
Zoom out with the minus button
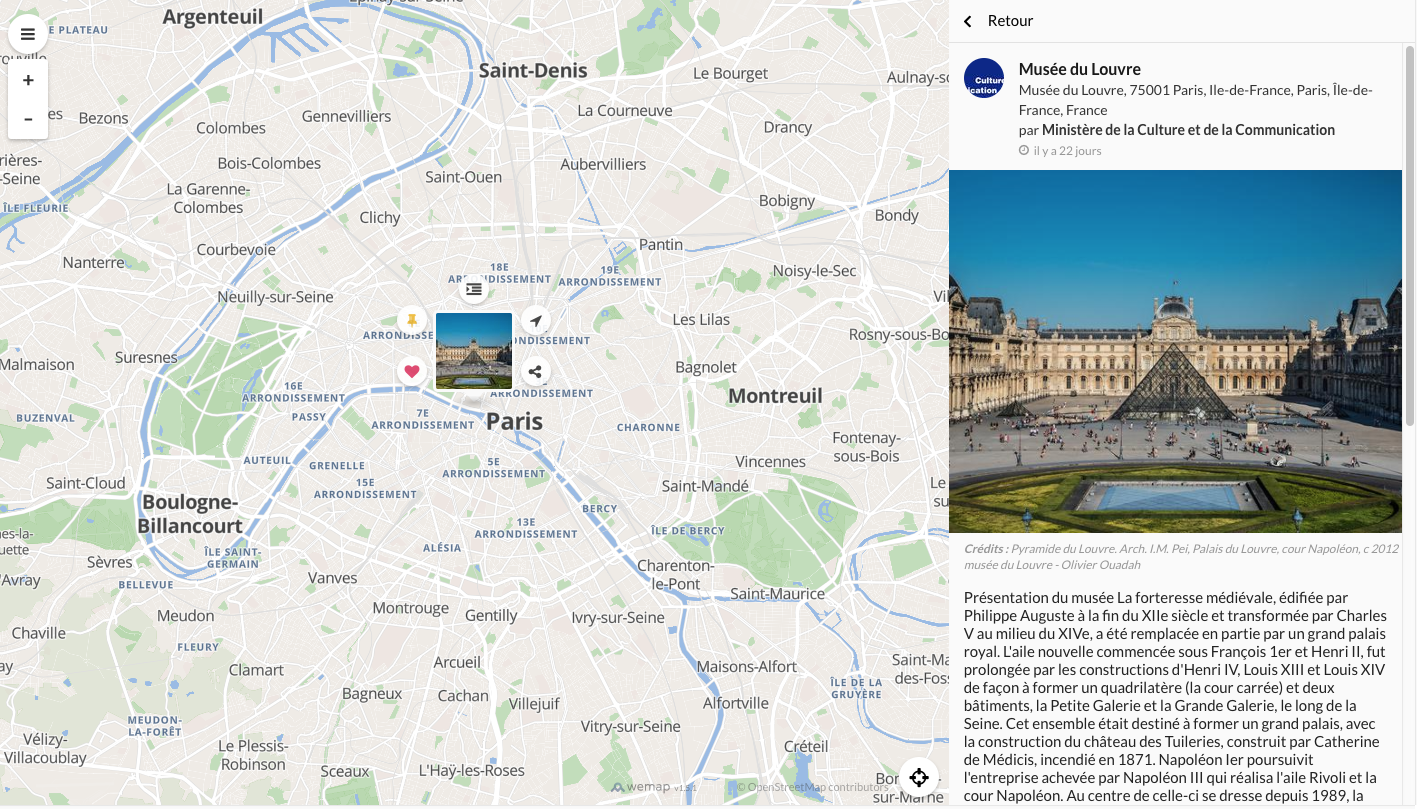pos(28,119)
